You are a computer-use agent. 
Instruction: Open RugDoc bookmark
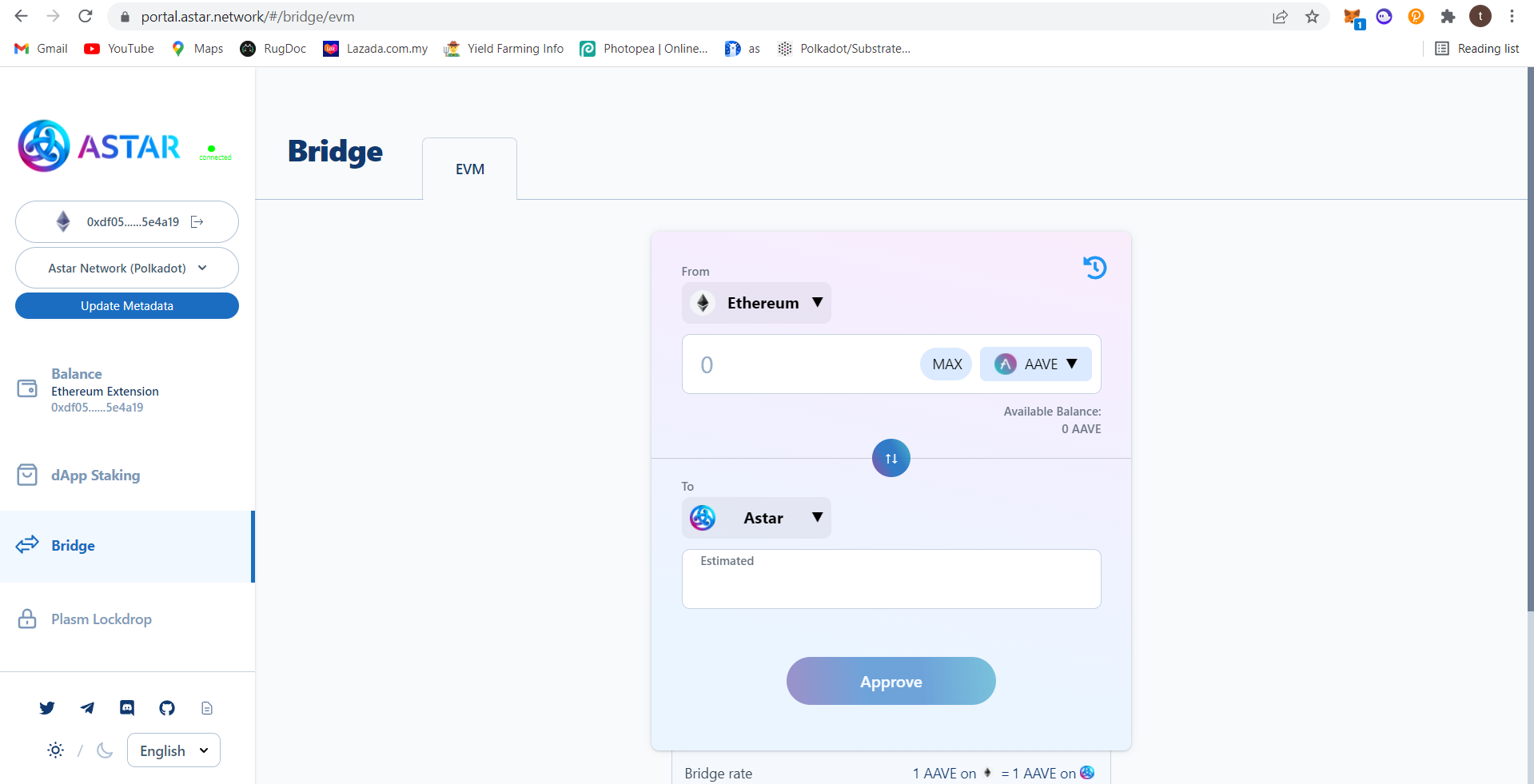pyautogui.click(x=273, y=49)
